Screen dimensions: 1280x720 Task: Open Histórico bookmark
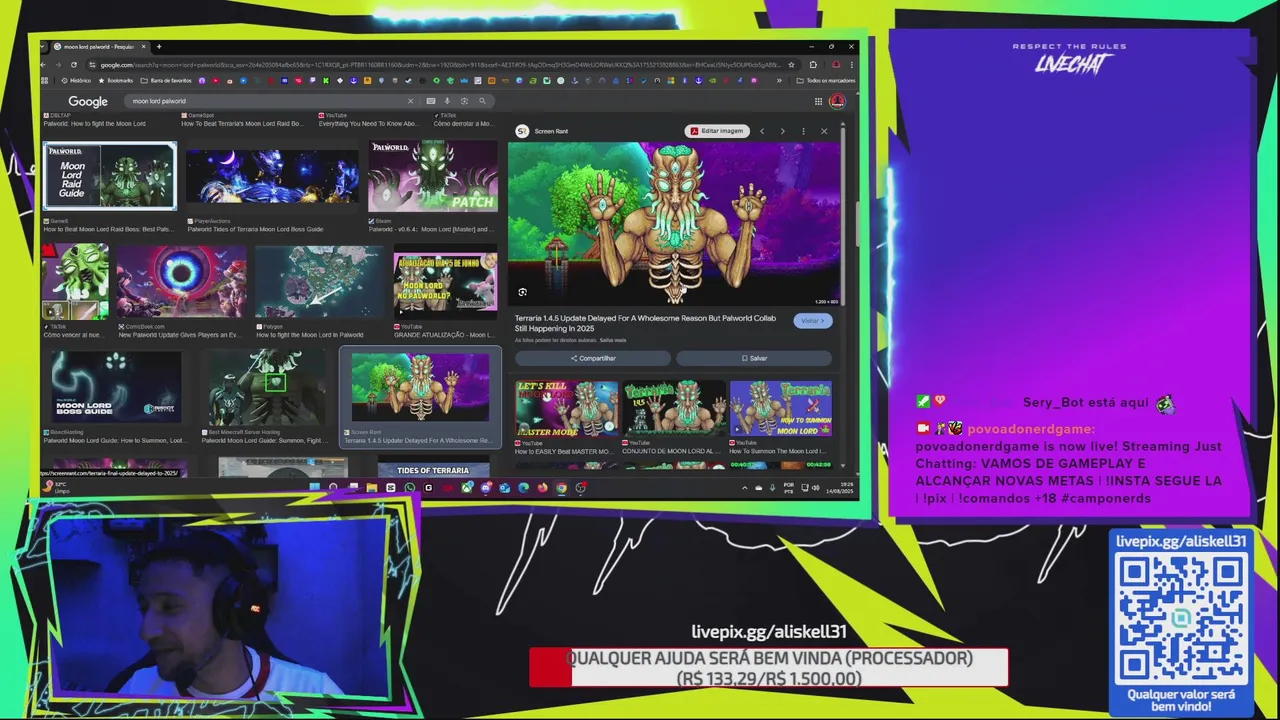tap(76, 80)
